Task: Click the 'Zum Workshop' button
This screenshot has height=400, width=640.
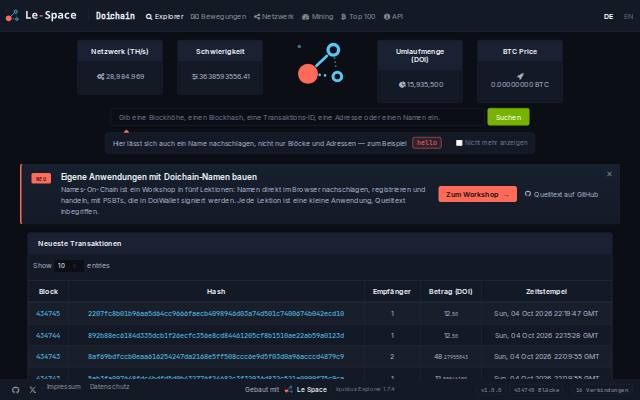Action: point(478,194)
